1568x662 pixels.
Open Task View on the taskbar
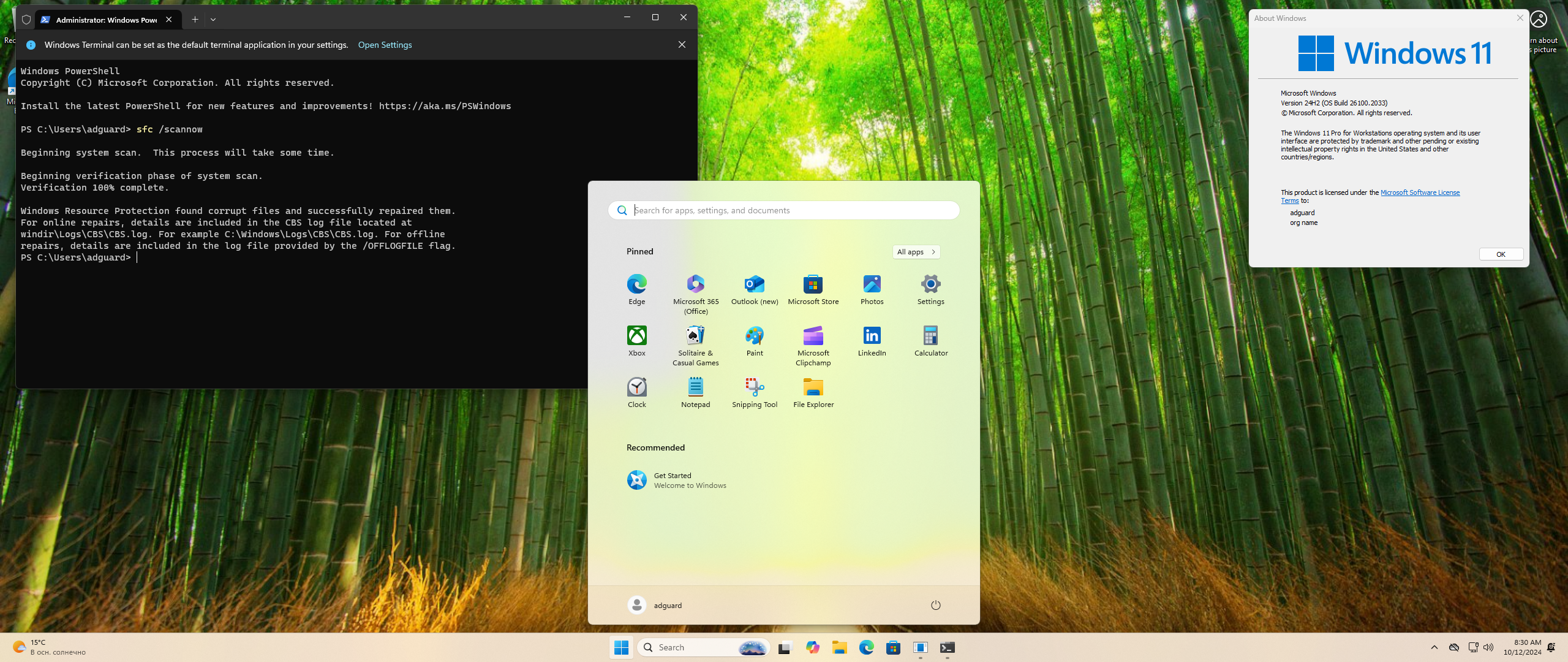(x=785, y=647)
